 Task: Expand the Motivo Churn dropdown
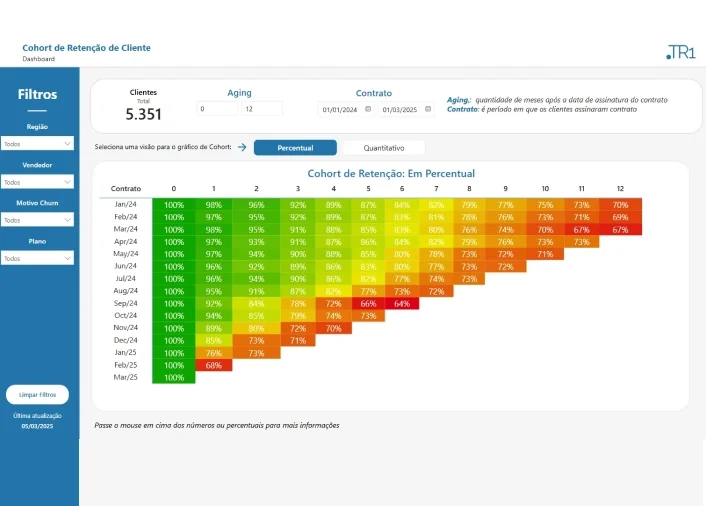(x=37, y=220)
